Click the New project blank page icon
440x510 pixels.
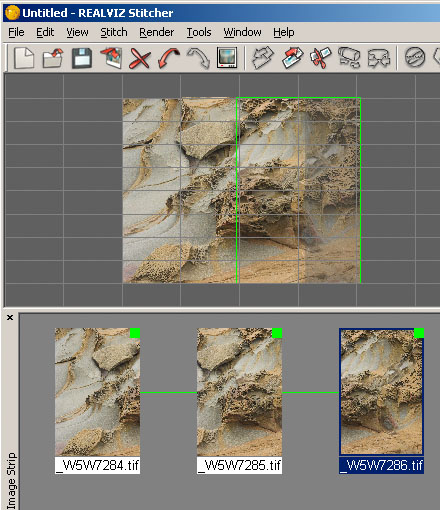[x=24, y=58]
